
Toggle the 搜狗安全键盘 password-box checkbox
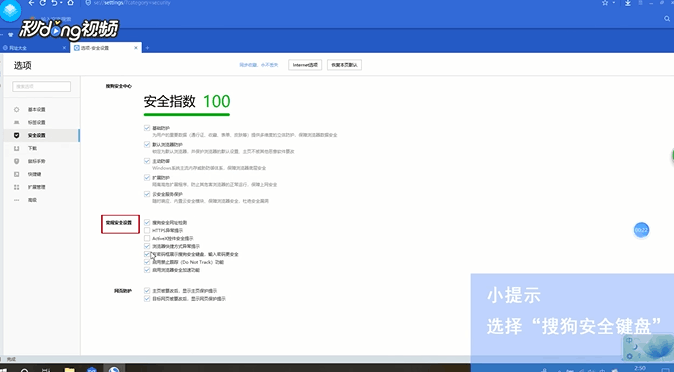[147, 254]
